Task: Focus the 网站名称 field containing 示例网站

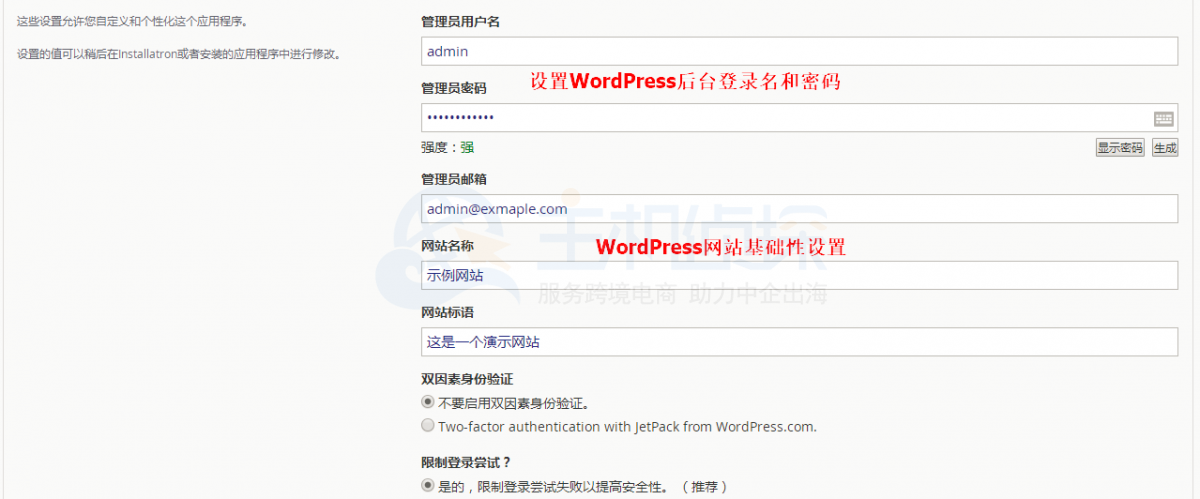Action: [800, 276]
